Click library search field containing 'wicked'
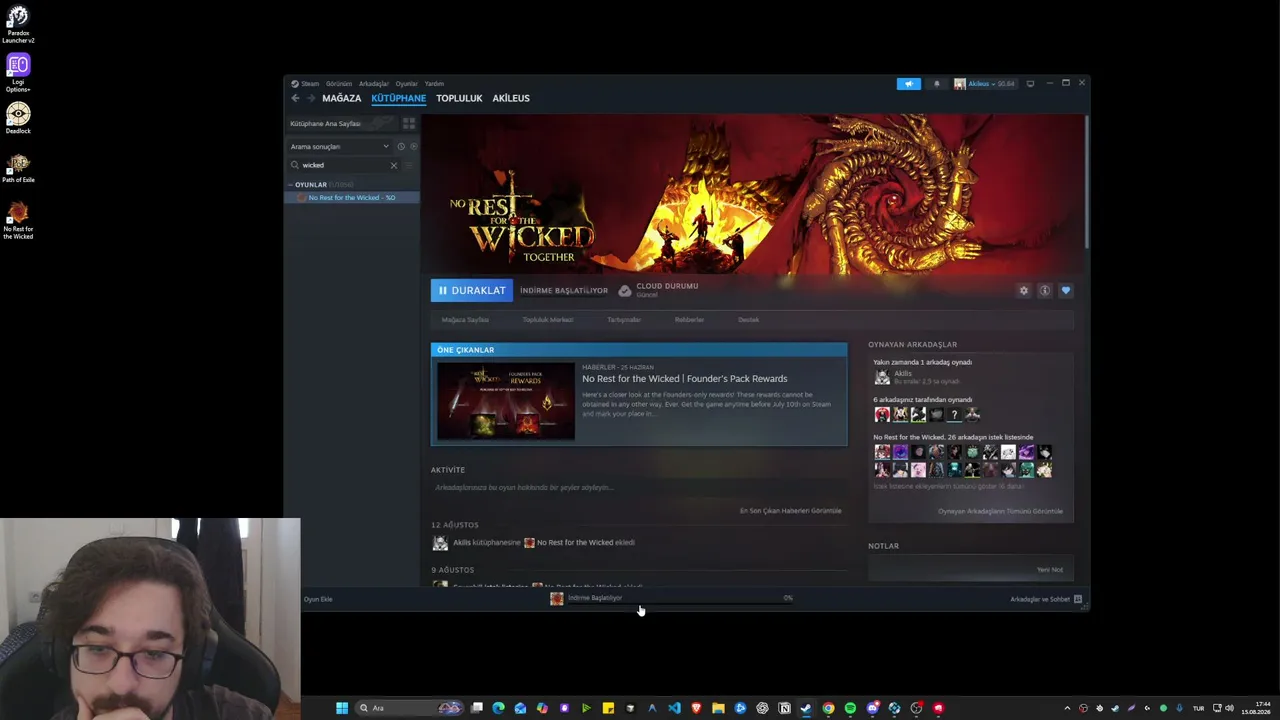The height and width of the screenshot is (720, 1280). click(x=343, y=165)
